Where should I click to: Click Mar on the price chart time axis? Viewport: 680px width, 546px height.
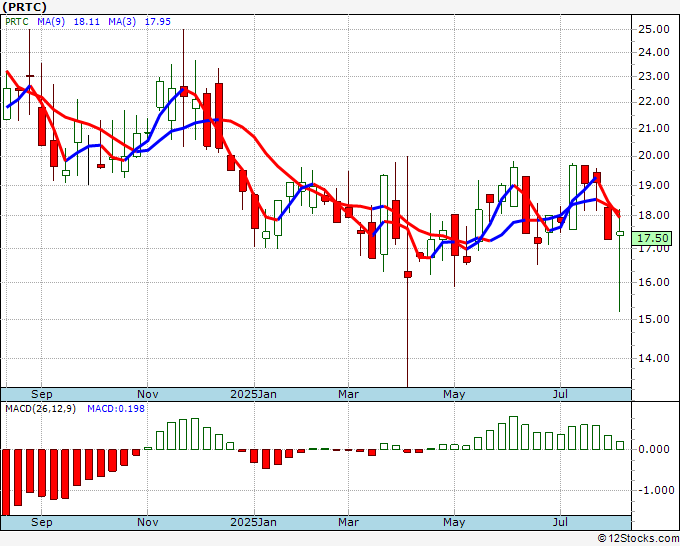(x=348, y=395)
